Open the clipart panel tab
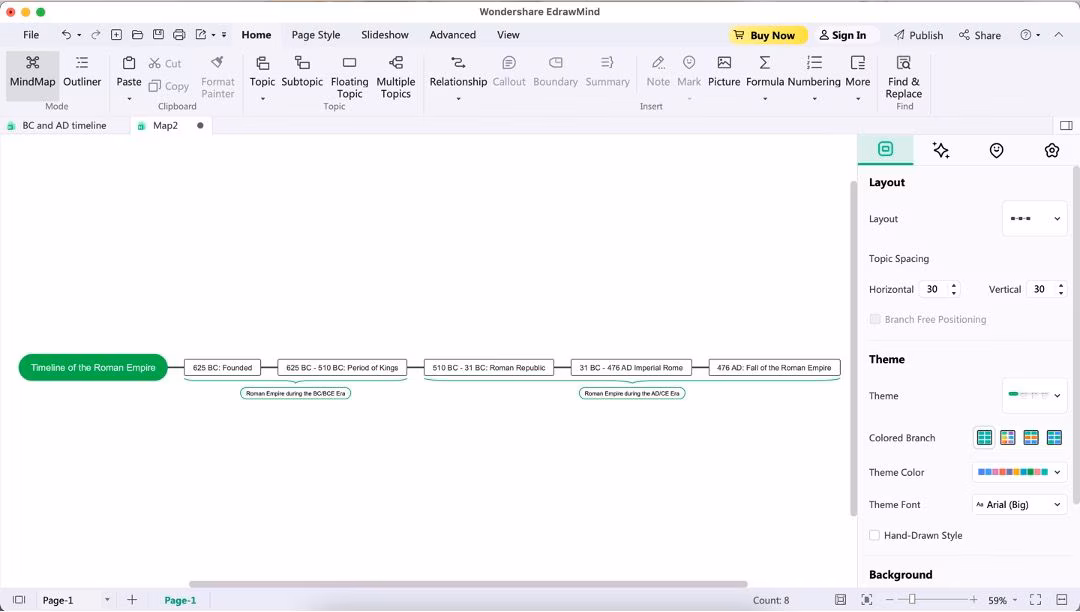The height and width of the screenshot is (612, 1080). (1052, 150)
